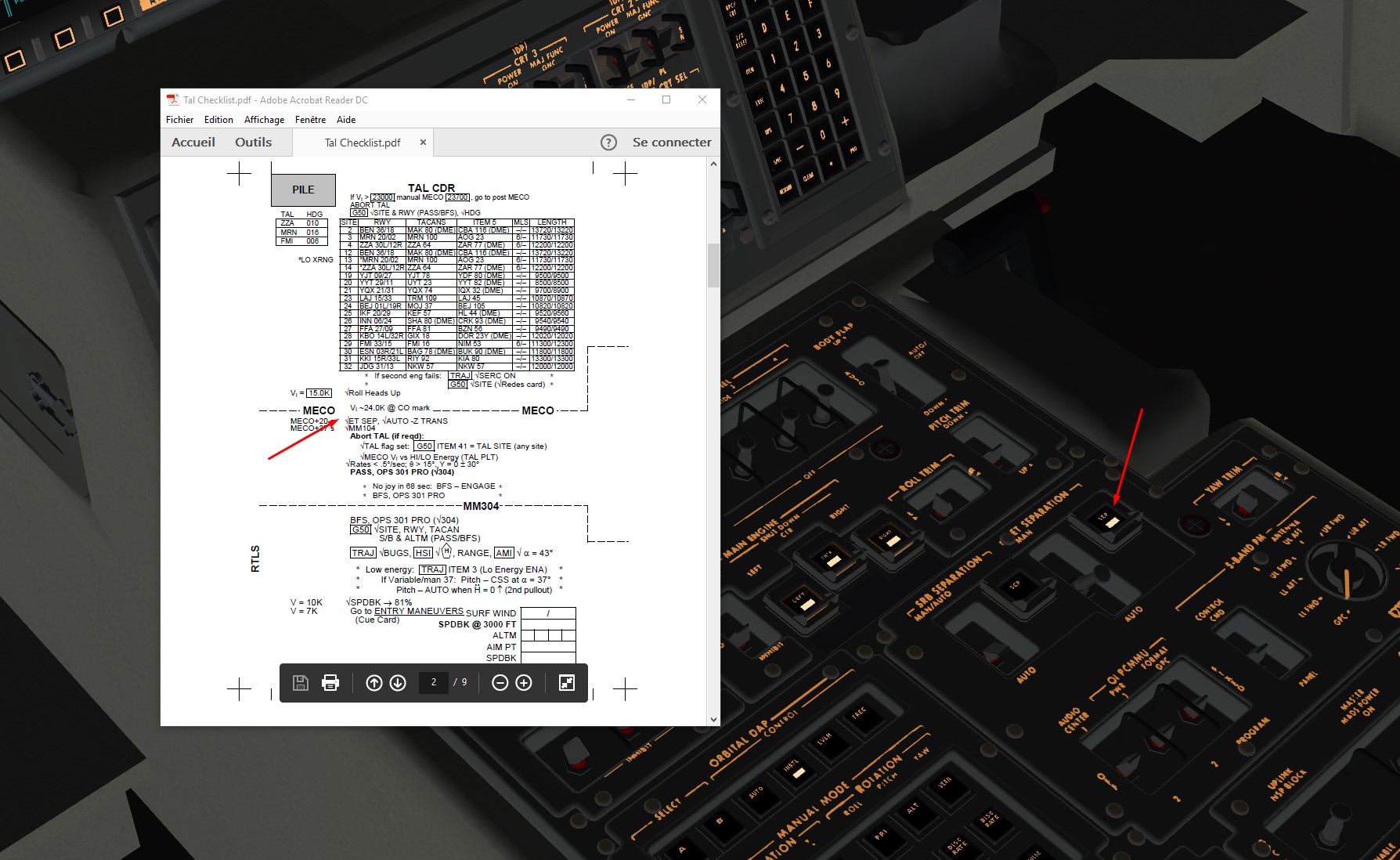Click the fit page view icon

(567, 683)
